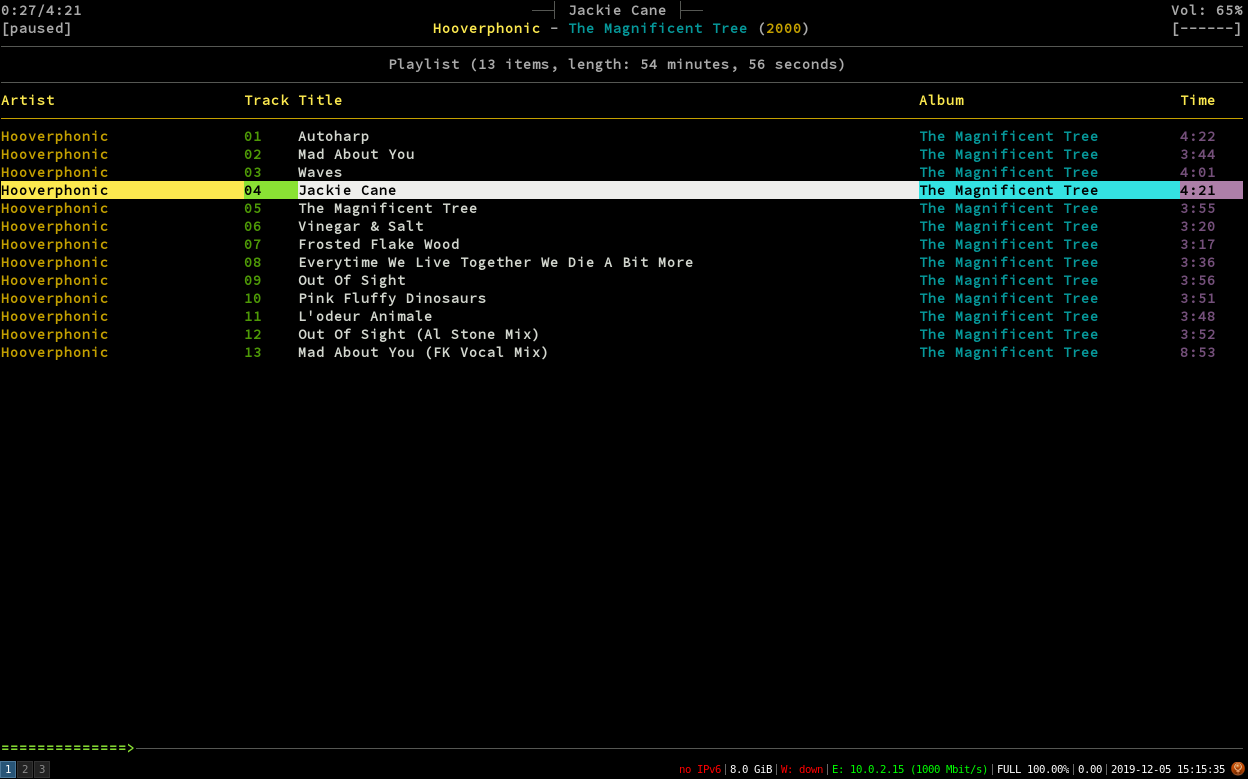
Task: Switch to workspace 2
Action: [25, 769]
